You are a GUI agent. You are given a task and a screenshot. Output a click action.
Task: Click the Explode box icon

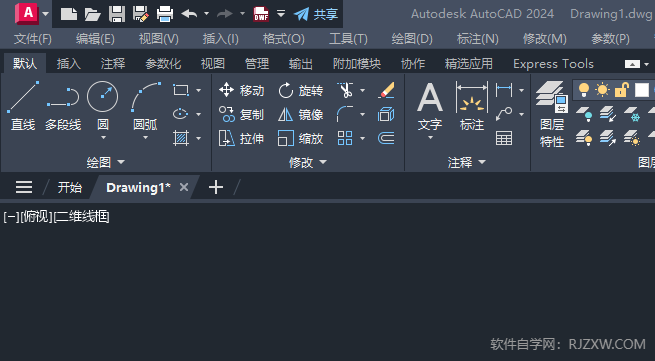tap(386, 114)
